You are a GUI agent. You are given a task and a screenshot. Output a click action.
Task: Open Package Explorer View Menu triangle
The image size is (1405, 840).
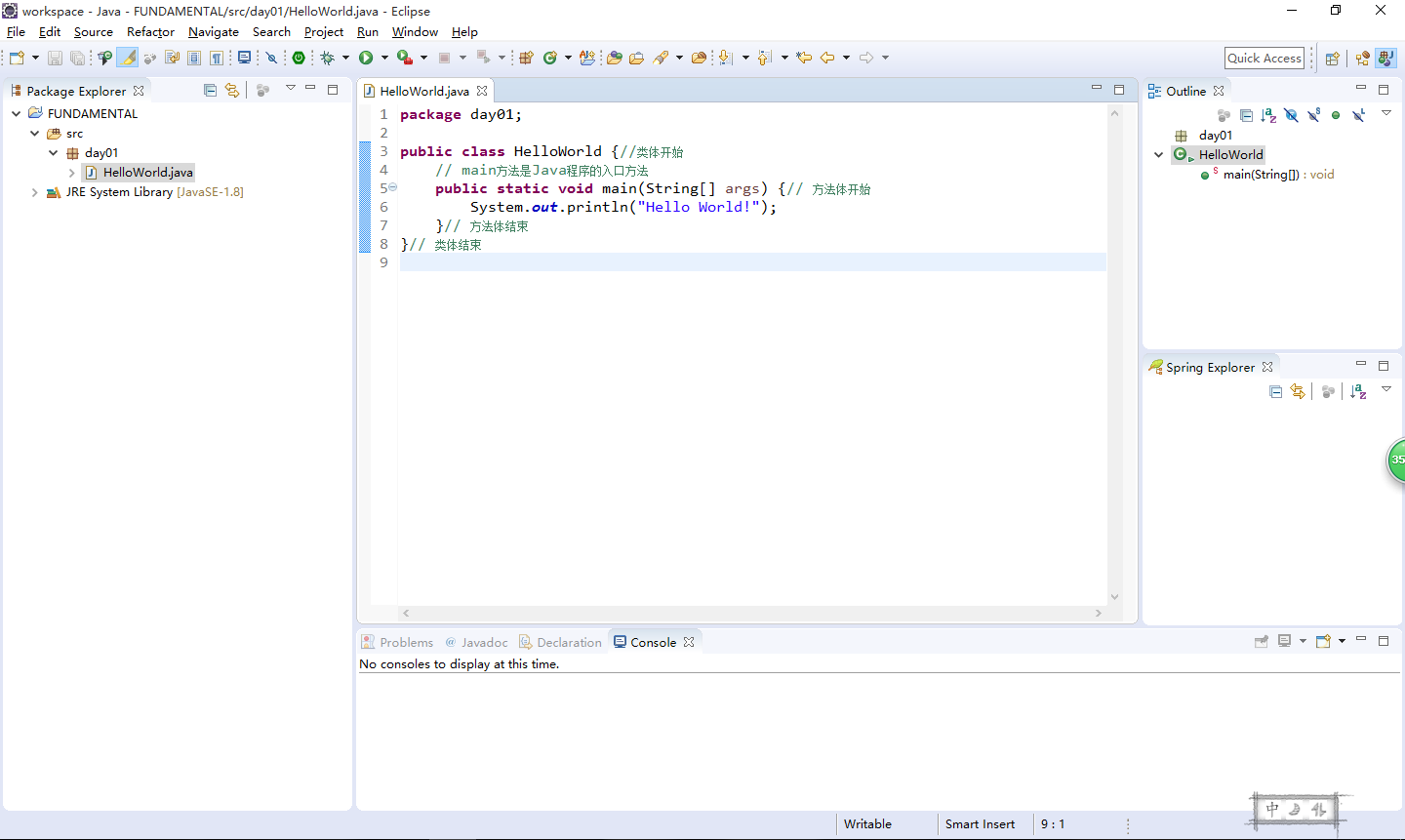[290, 89]
